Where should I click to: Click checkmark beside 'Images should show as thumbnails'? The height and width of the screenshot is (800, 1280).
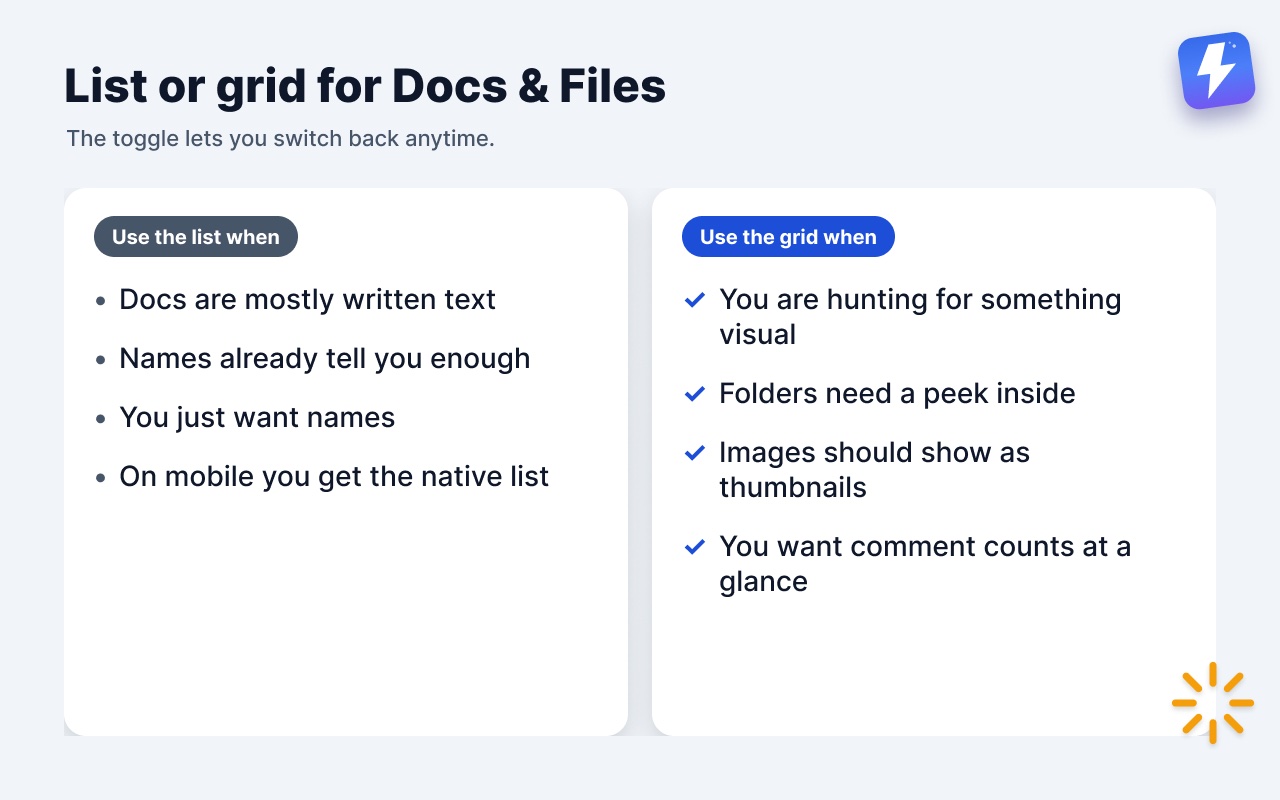click(694, 453)
